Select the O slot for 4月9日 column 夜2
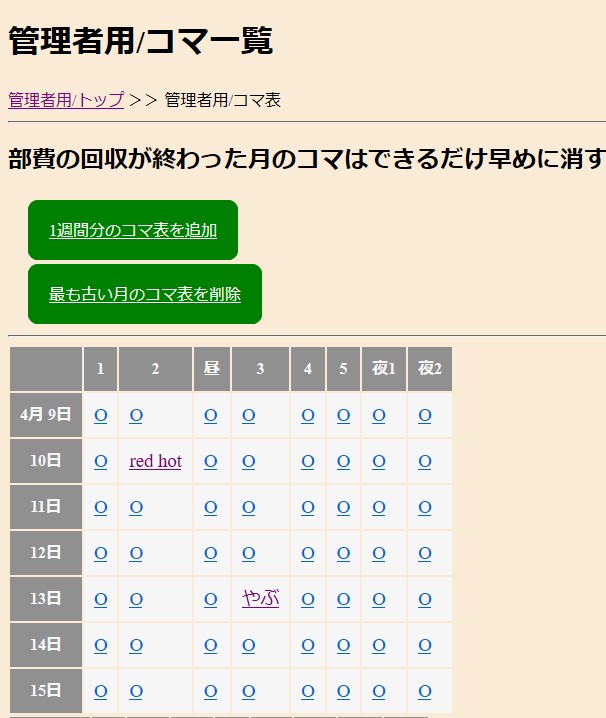The image size is (606, 718). tap(425, 415)
